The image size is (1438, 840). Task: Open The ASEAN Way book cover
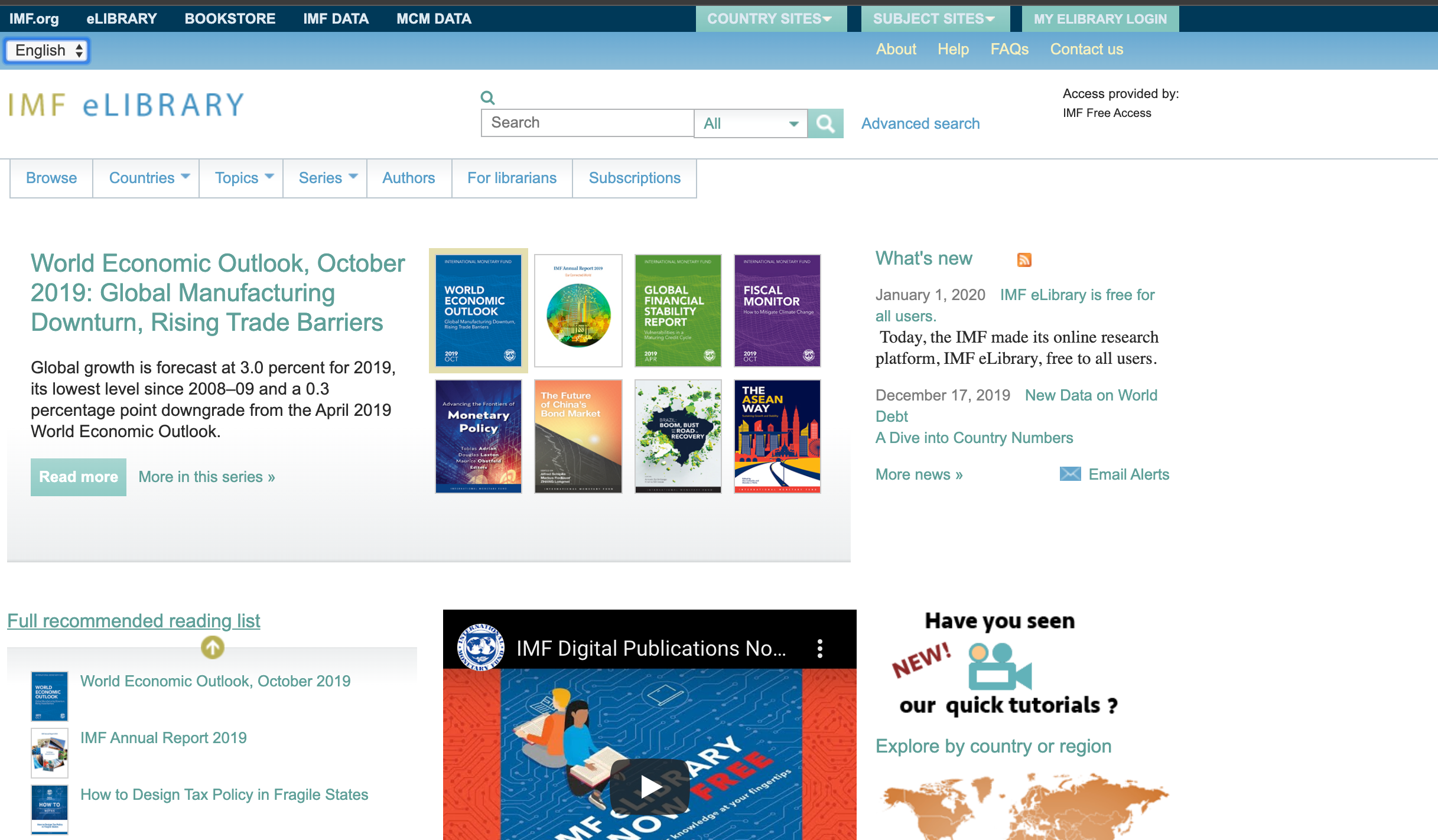pyautogui.click(x=777, y=436)
